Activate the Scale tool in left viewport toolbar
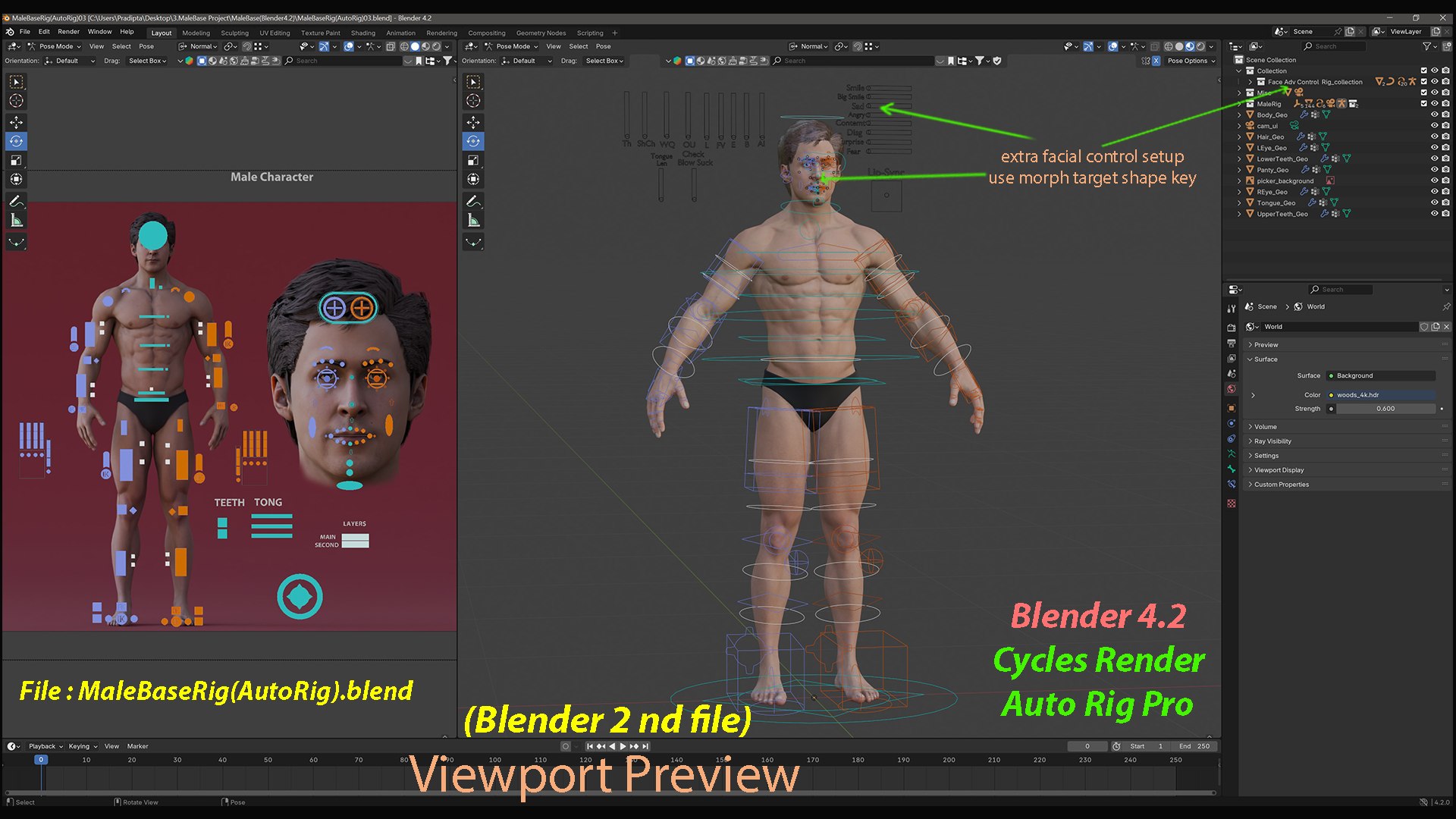The image size is (1456, 819). coord(16,160)
